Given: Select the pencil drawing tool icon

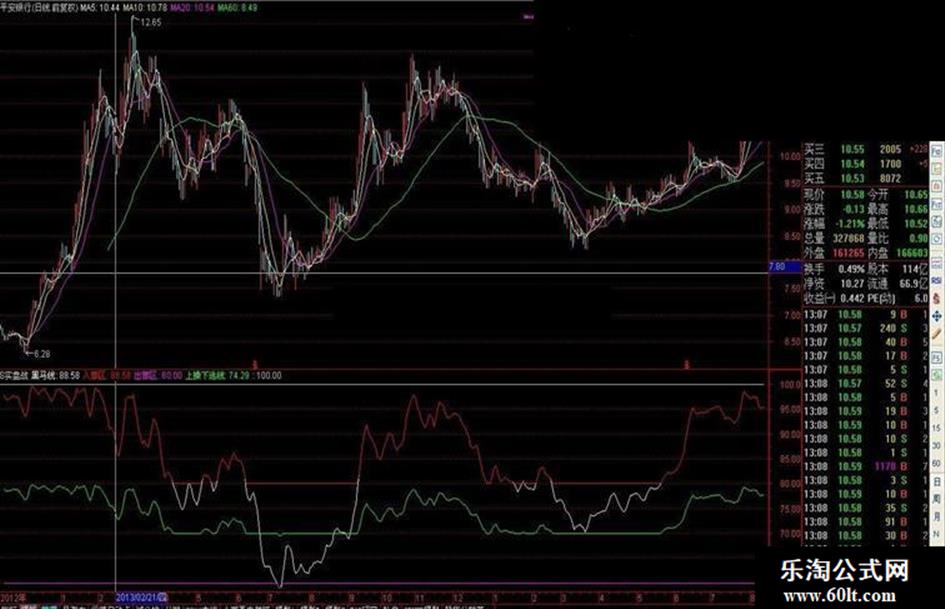Looking at the screenshot, I should 937,333.
